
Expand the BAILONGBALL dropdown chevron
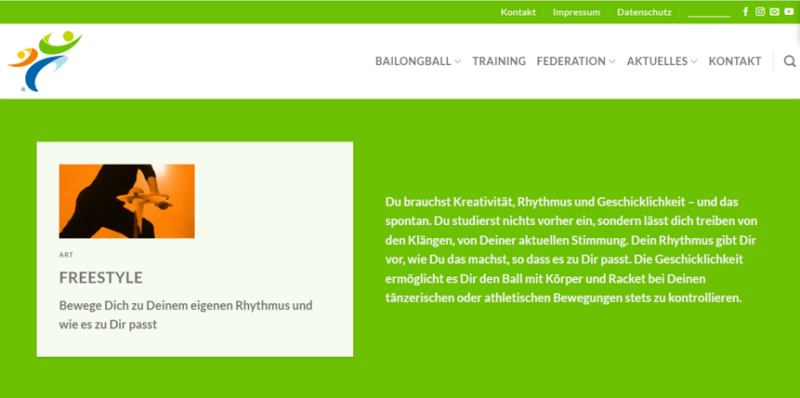click(x=457, y=62)
